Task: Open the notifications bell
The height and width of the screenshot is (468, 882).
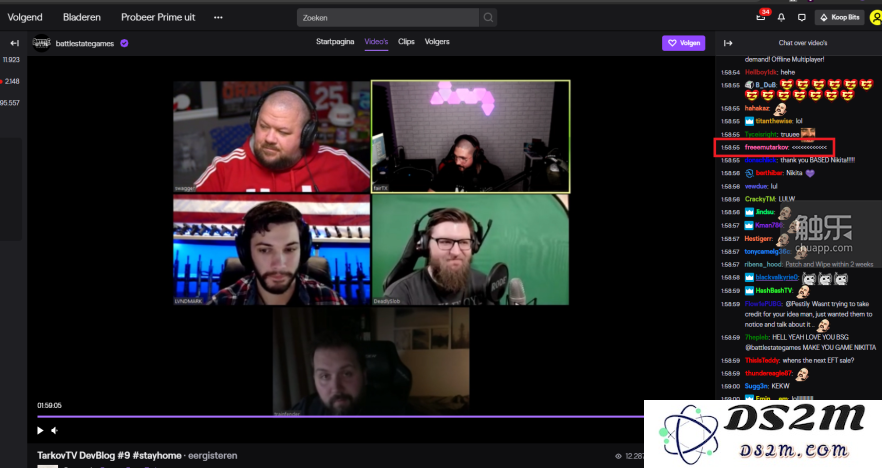Action: (781, 17)
